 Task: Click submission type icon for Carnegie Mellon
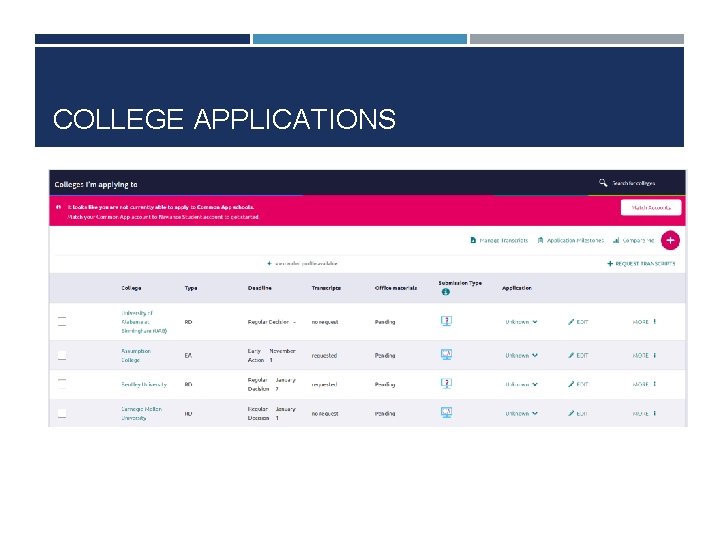446,412
